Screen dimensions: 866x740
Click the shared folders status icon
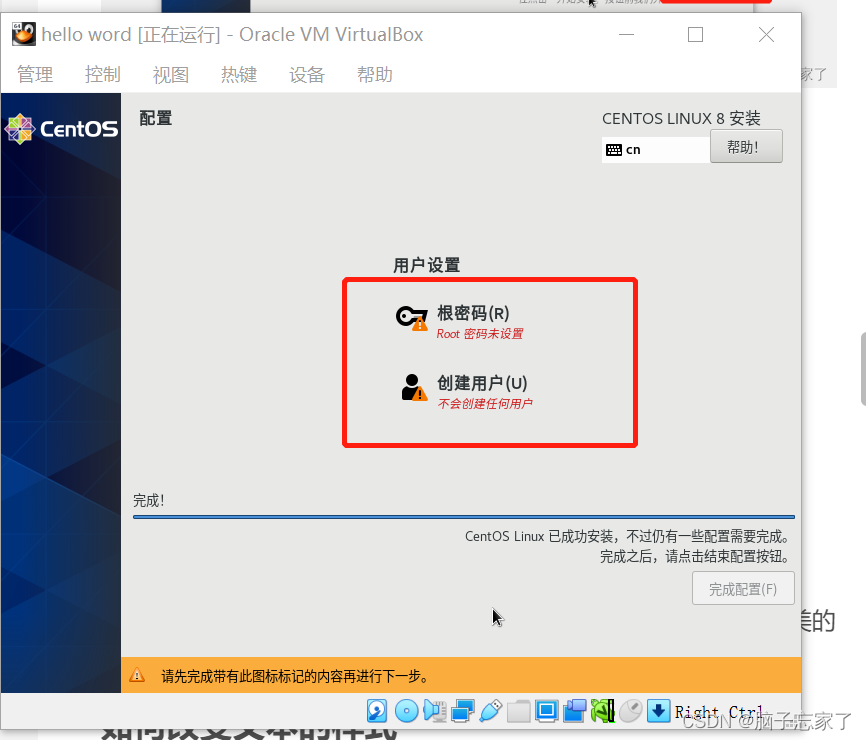coord(519,711)
